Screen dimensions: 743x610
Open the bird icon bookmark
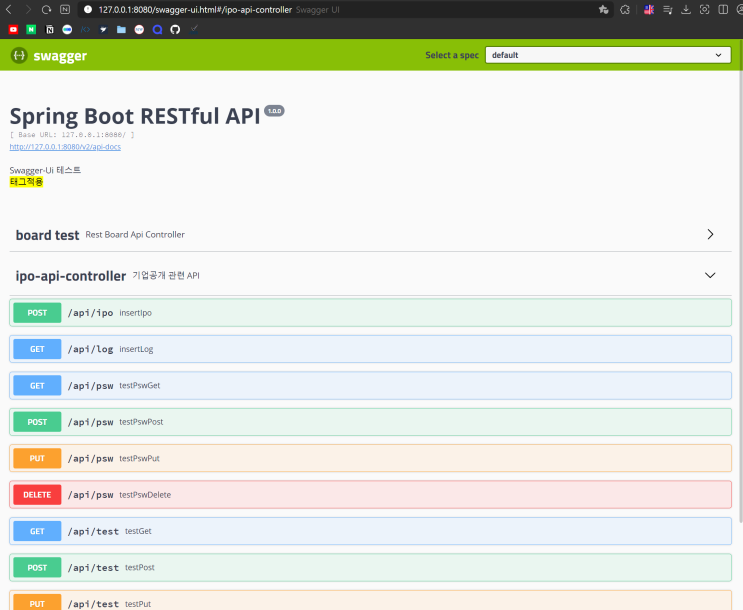coord(103,29)
